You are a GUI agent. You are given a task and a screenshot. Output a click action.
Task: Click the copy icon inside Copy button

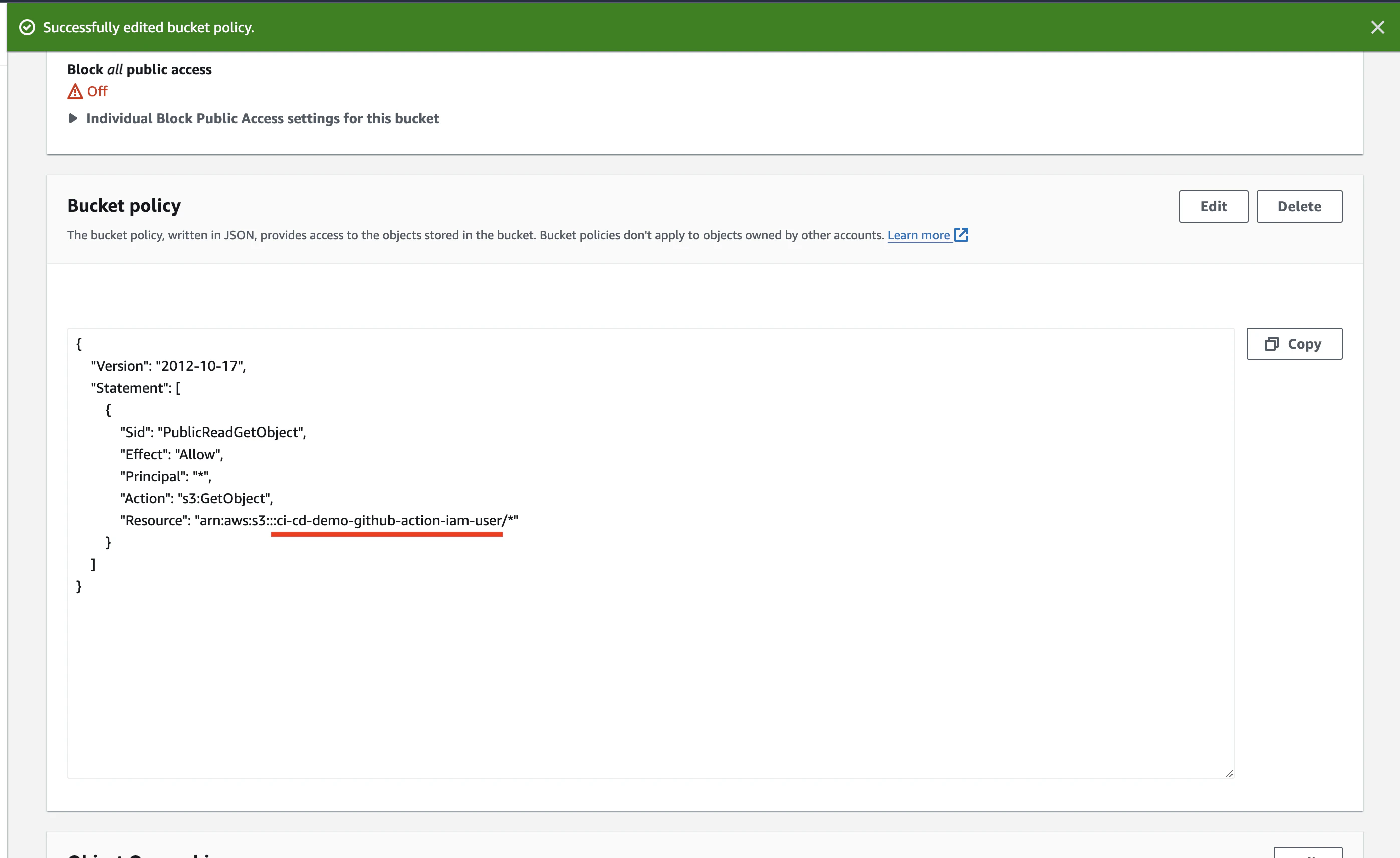pyautogui.click(x=1271, y=344)
